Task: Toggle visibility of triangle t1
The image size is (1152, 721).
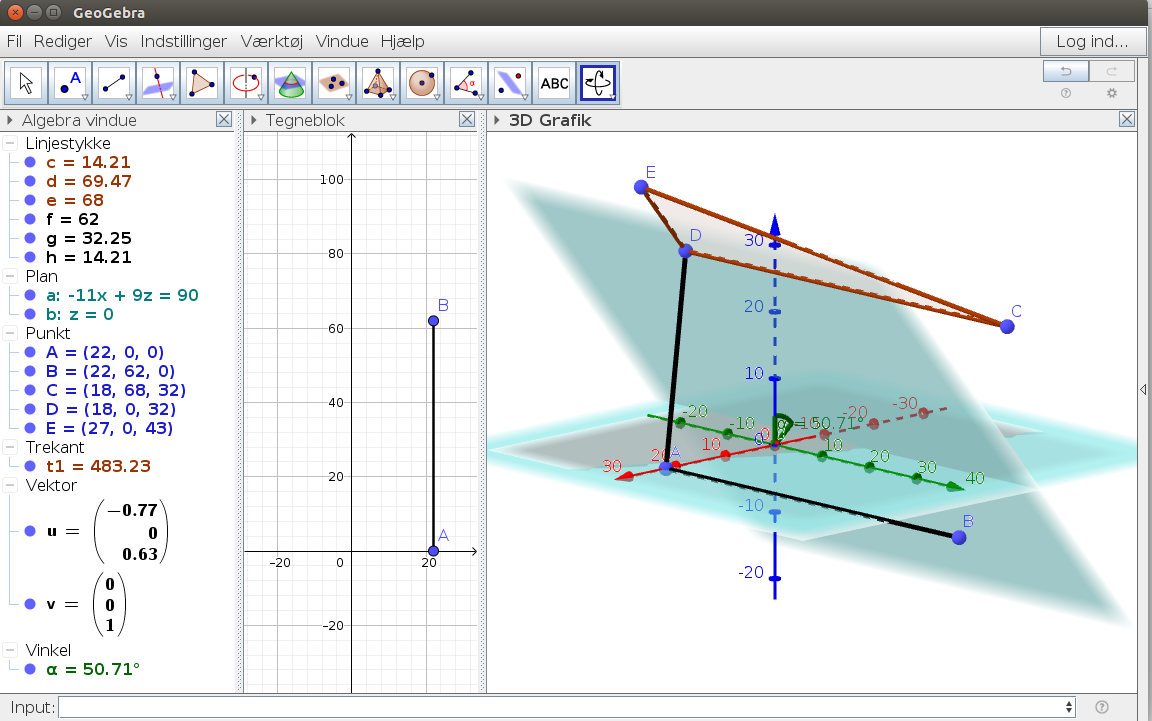Action: [x=30, y=466]
